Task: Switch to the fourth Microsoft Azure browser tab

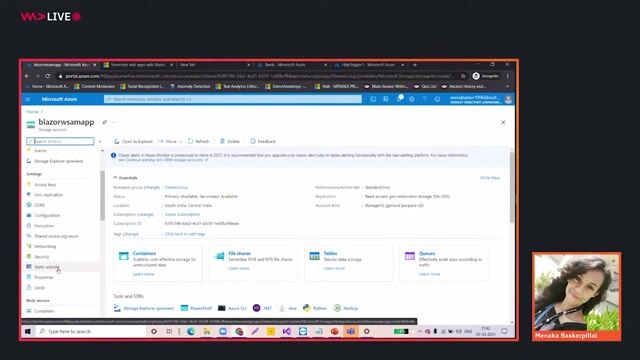Action: pyautogui.click(x=291, y=65)
